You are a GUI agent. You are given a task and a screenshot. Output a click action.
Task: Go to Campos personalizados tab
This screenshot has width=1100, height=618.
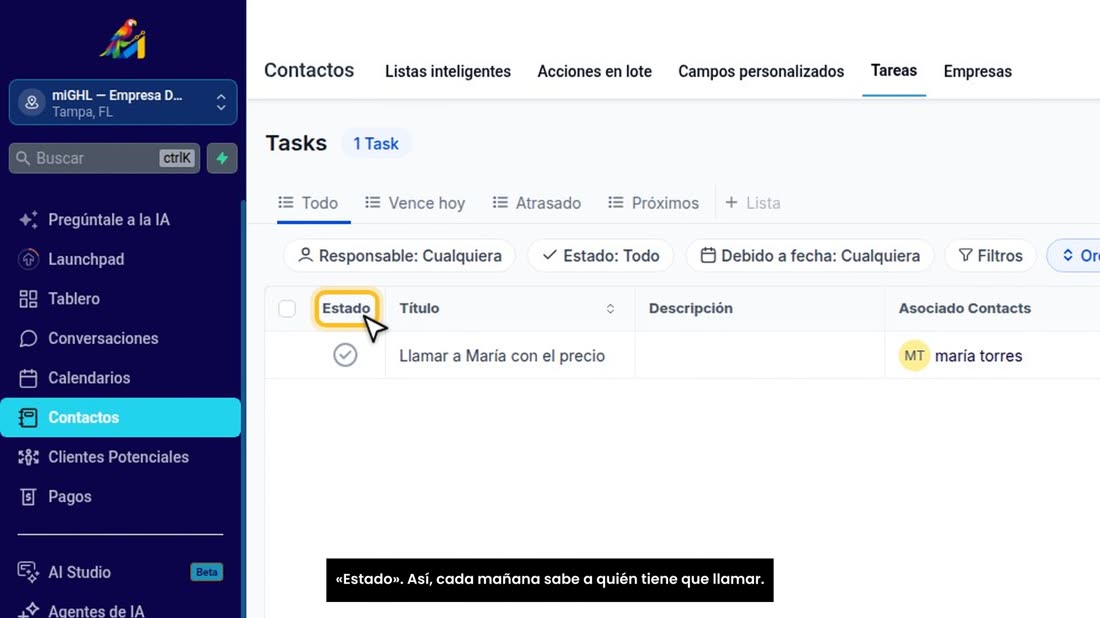pos(761,72)
